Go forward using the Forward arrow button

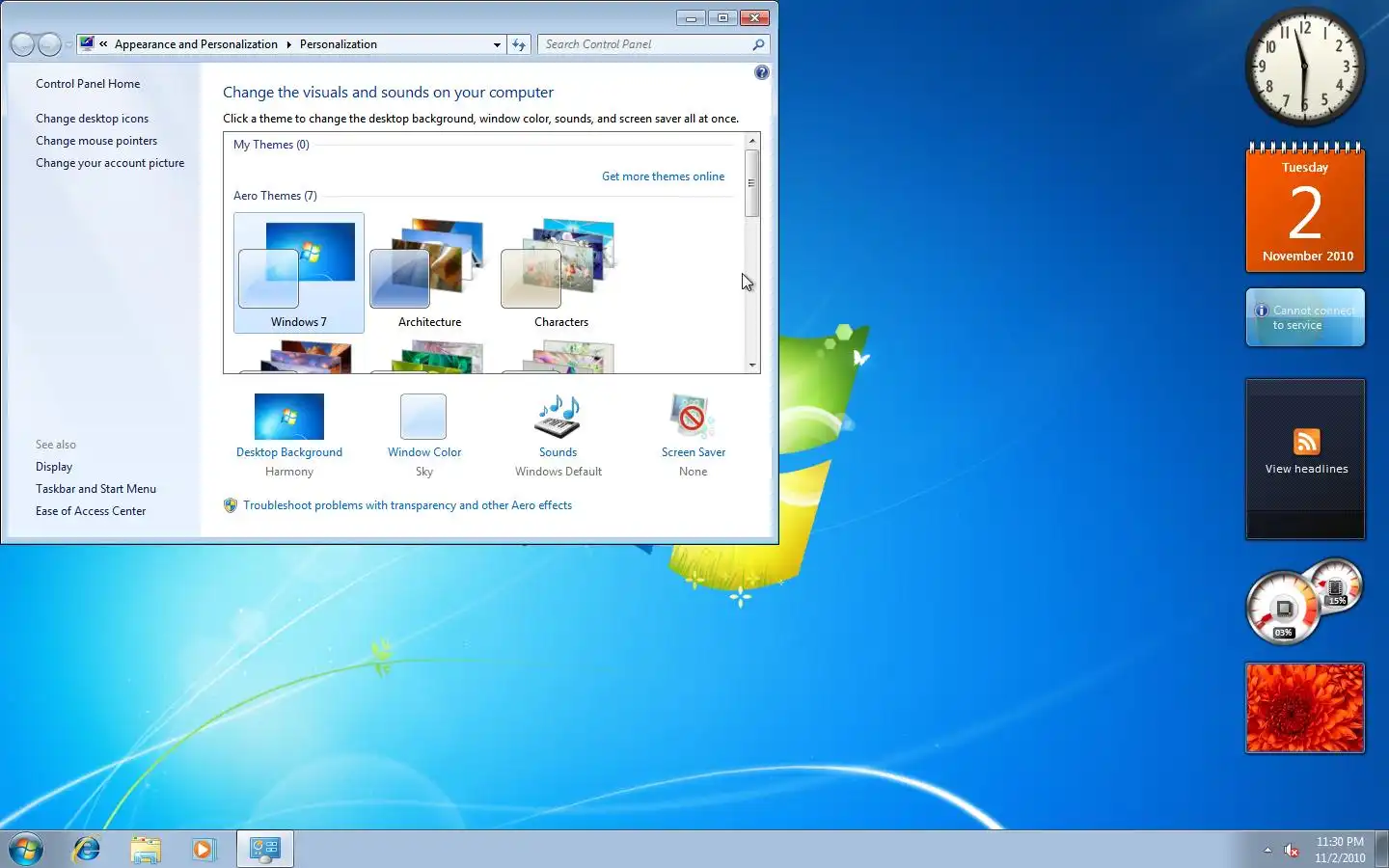(x=49, y=44)
